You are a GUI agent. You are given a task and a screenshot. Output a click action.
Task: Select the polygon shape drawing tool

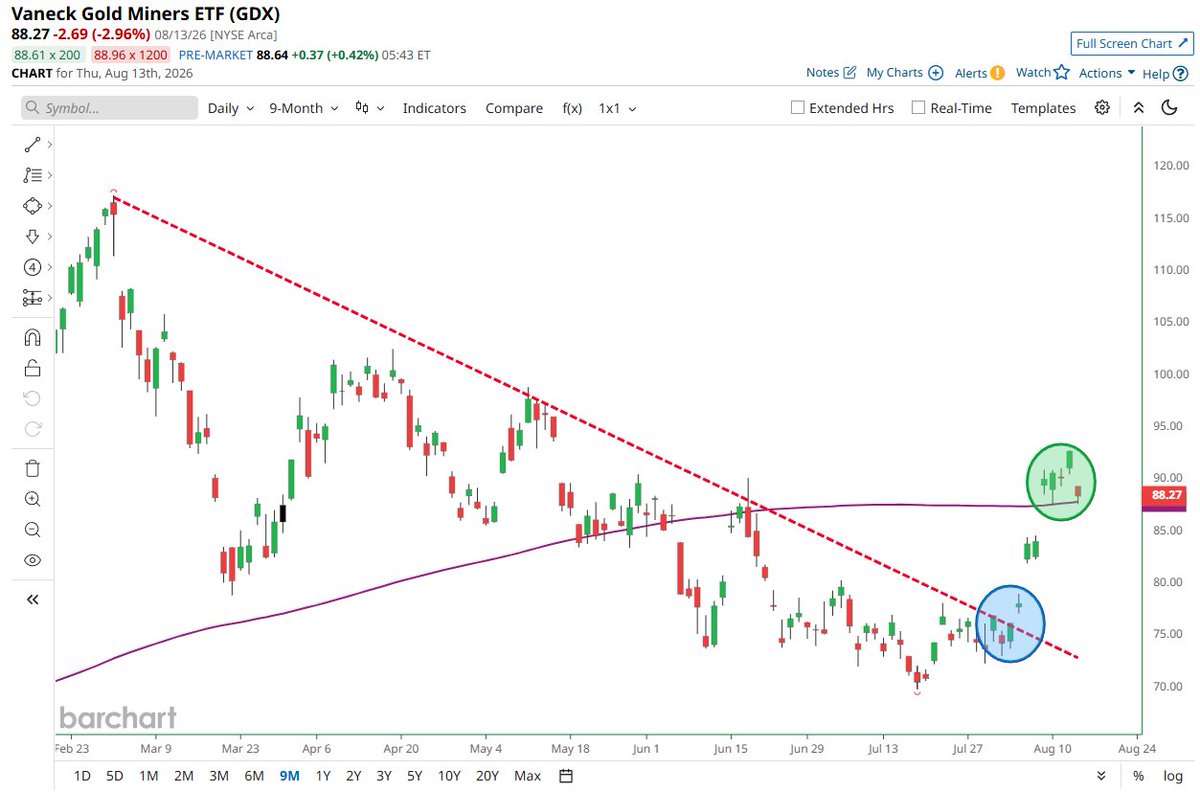click(x=31, y=205)
